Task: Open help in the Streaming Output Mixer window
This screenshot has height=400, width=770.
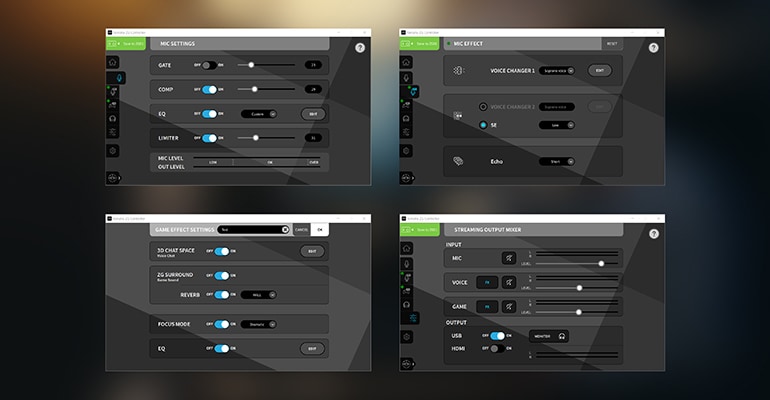Action: pos(654,234)
